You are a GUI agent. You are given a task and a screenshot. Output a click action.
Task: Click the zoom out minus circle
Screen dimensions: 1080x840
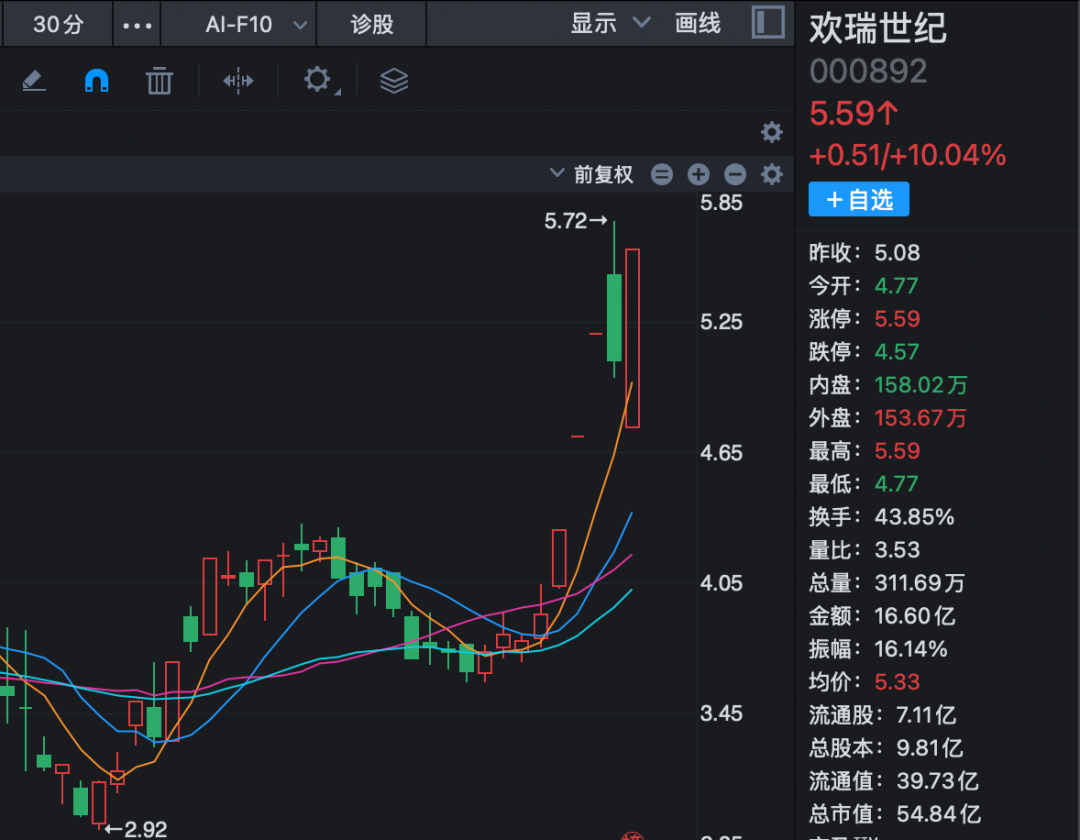point(735,174)
